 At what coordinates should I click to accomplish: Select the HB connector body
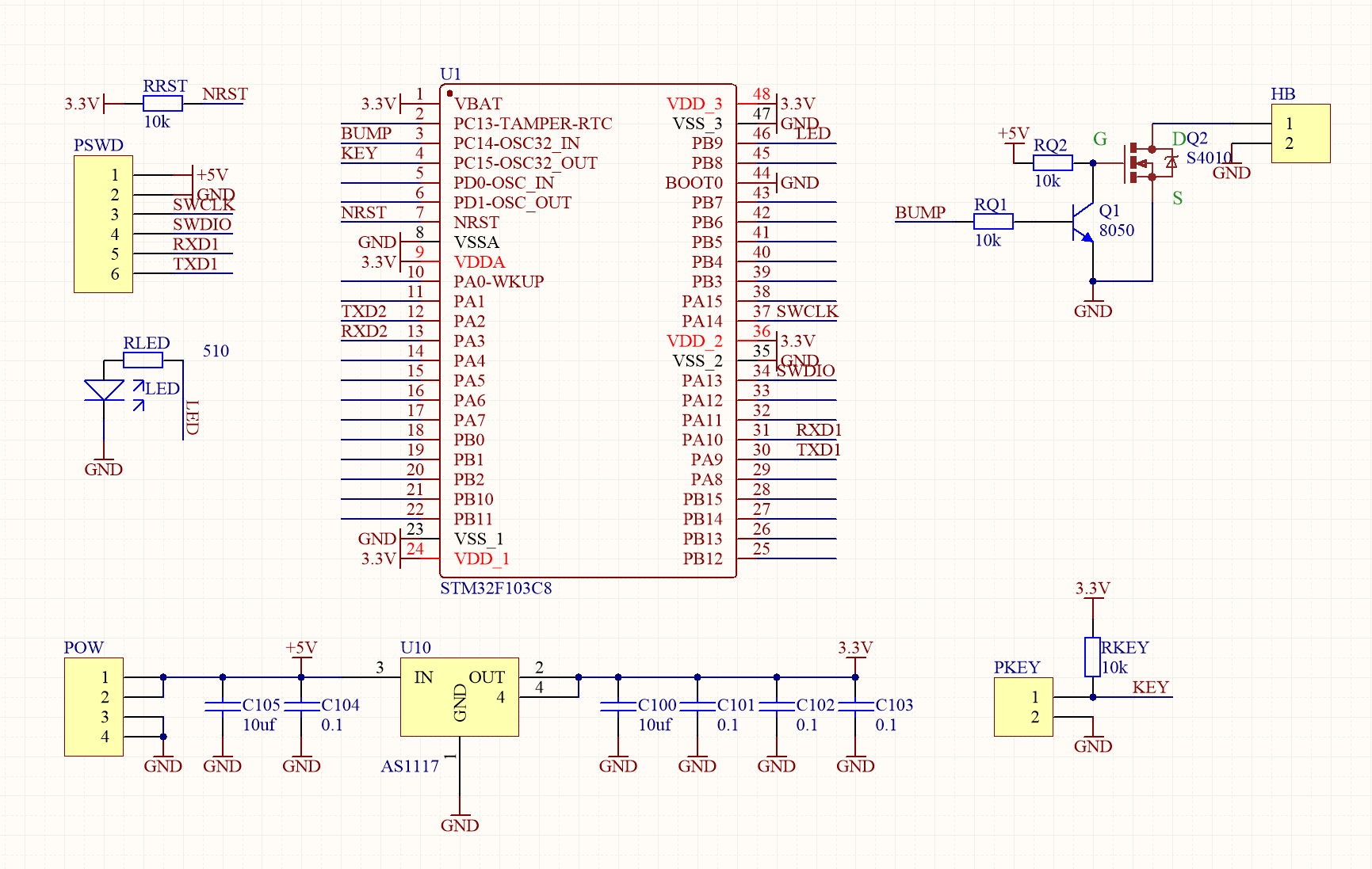(x=1301, y=133)
